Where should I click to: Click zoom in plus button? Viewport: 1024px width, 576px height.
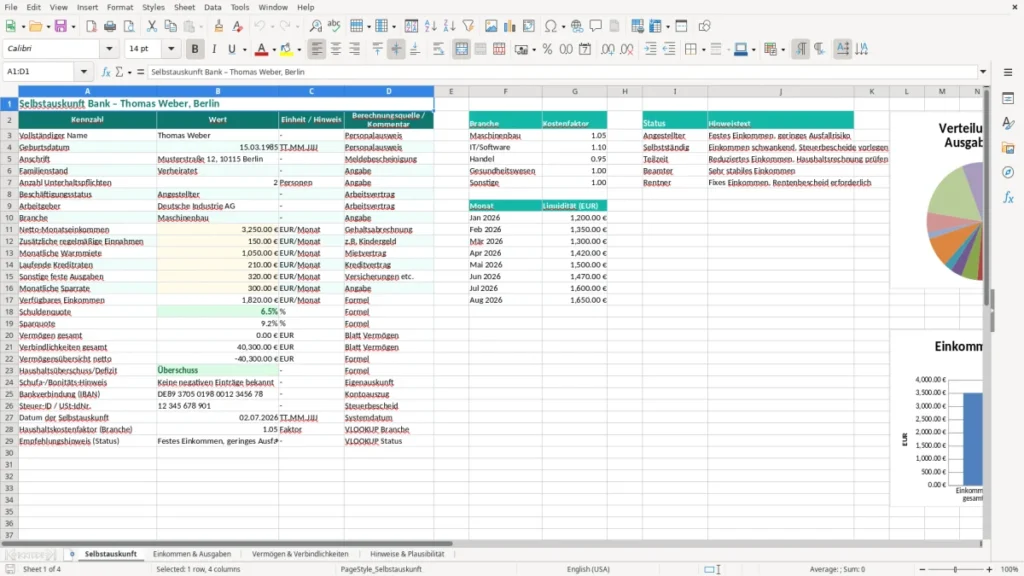point(989,569)
